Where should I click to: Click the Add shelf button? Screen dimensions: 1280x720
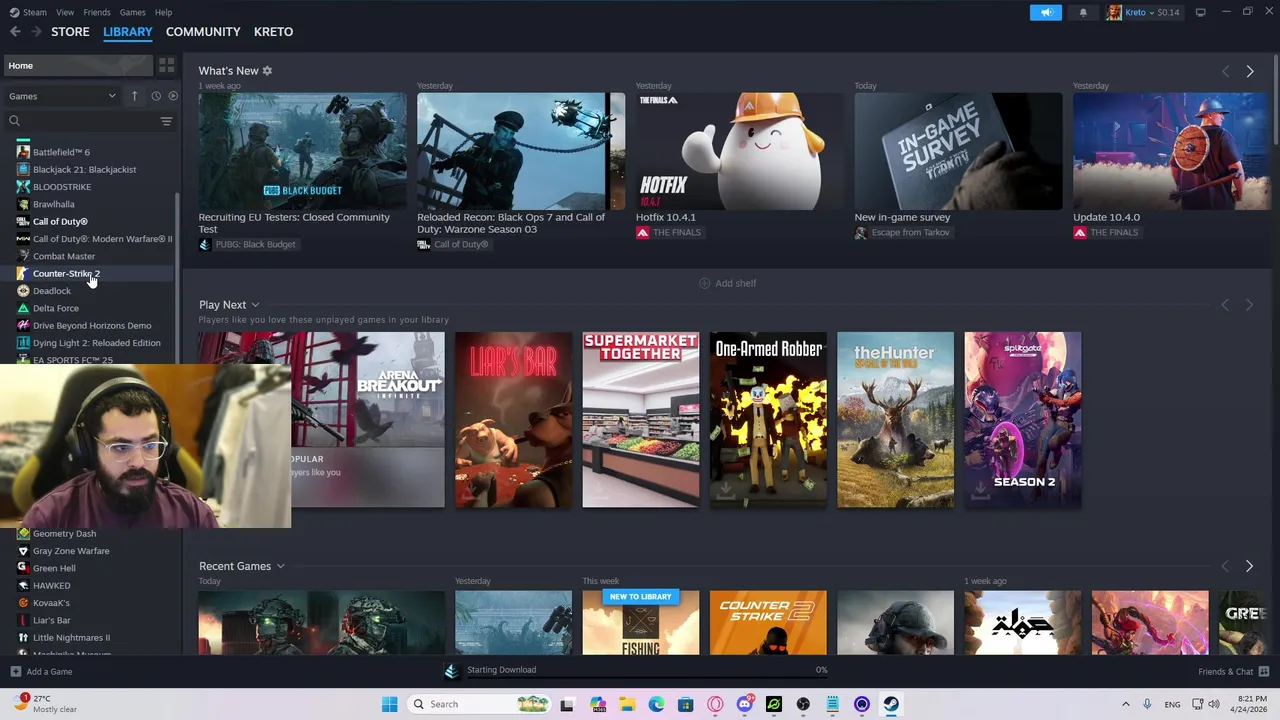[727, 283]
